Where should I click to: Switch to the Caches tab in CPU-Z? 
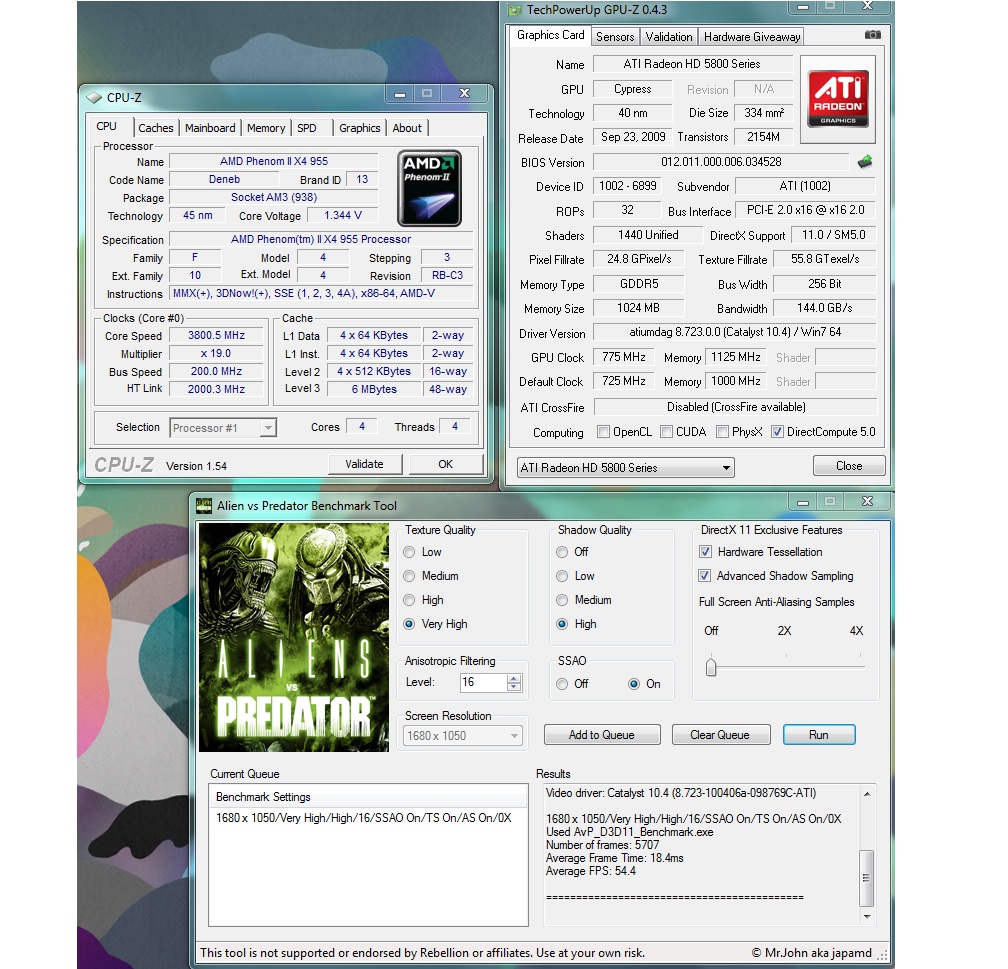coord(156,128)
